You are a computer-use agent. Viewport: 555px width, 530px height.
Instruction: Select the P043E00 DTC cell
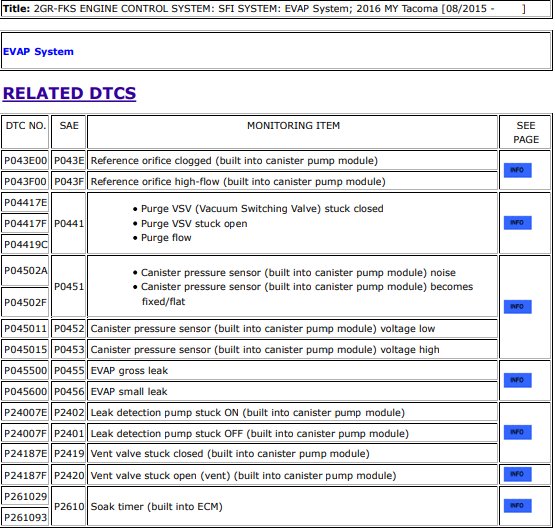pyautogui.click(x=25, y=161)
